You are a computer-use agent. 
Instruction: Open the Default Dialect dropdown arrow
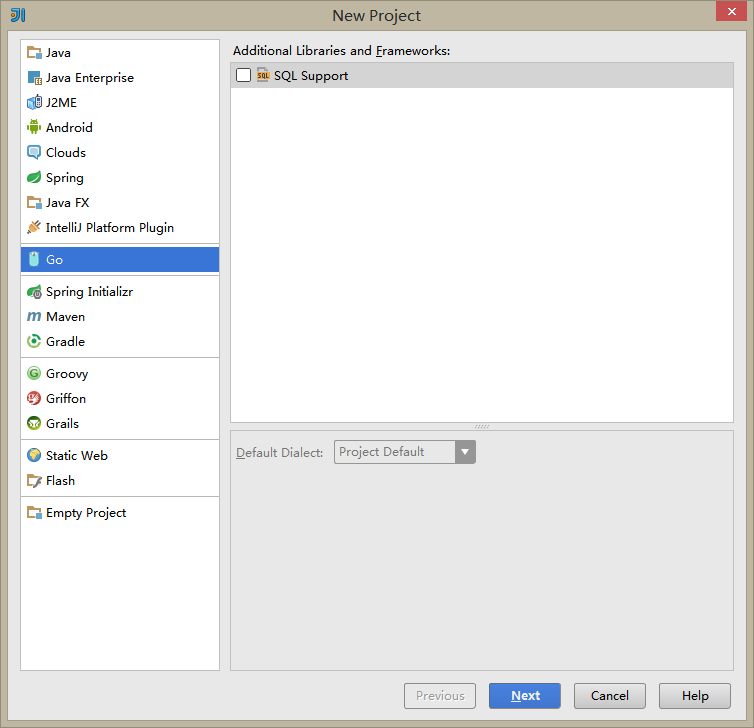(x=465, y=452)
